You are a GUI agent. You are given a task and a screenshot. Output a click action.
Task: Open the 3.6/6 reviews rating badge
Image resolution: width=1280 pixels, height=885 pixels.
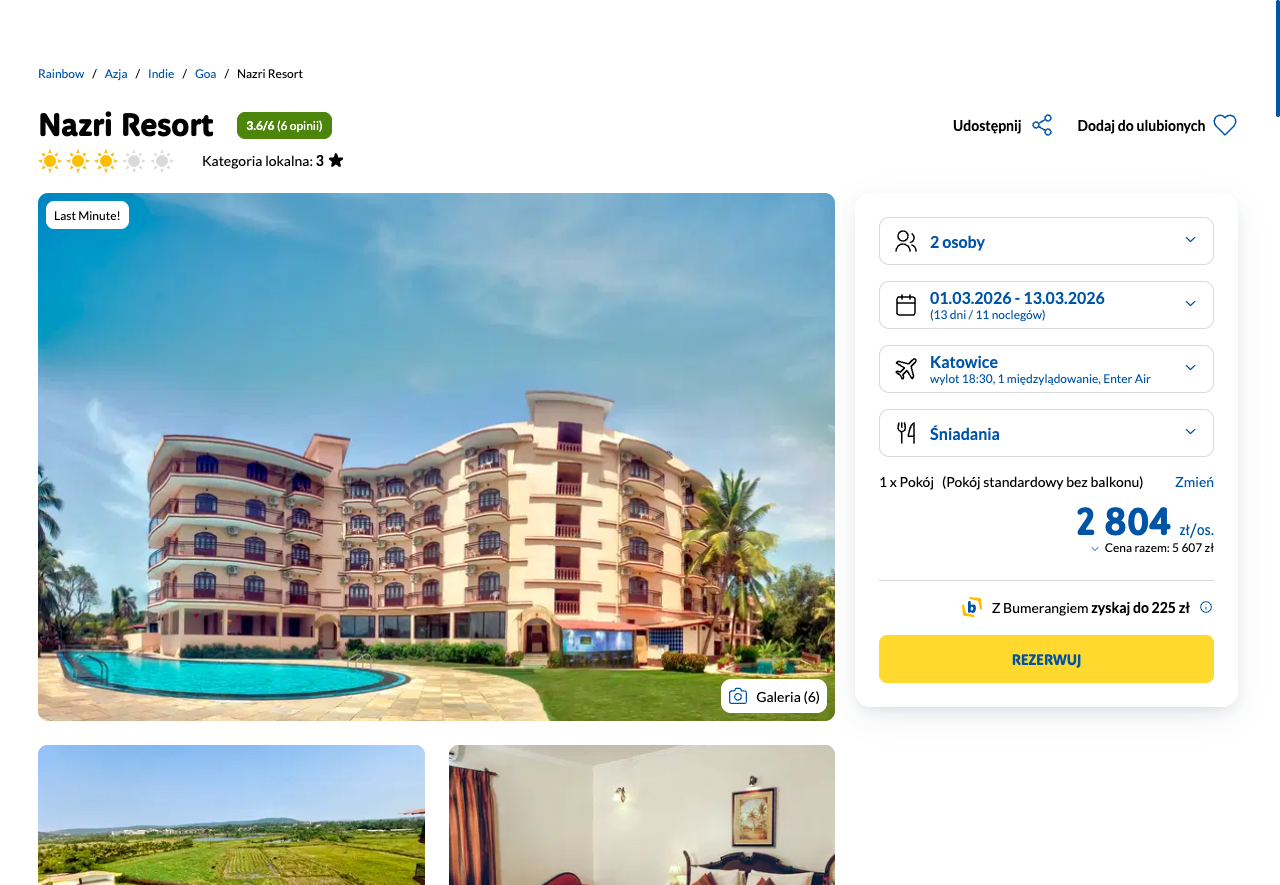pos(284,125)
